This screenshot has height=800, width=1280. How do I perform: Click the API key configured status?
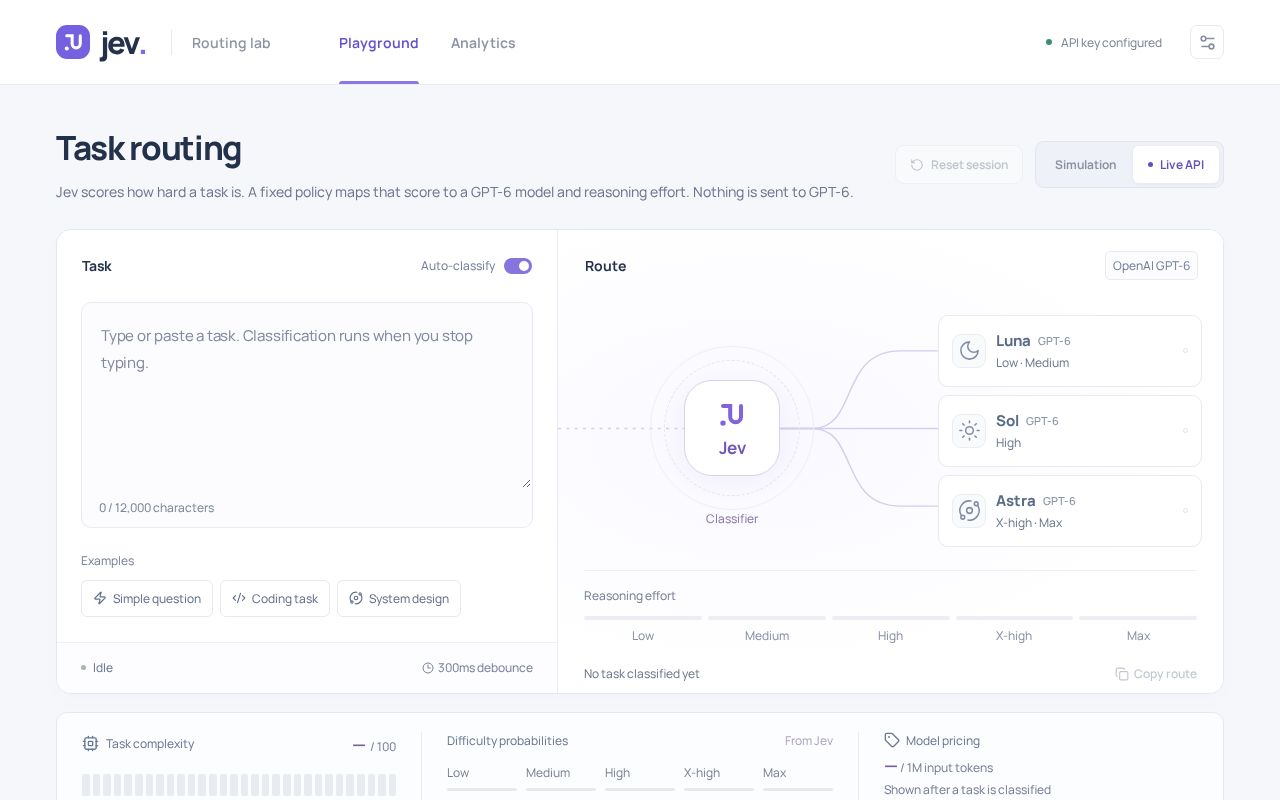click(x=1104, y=43)
